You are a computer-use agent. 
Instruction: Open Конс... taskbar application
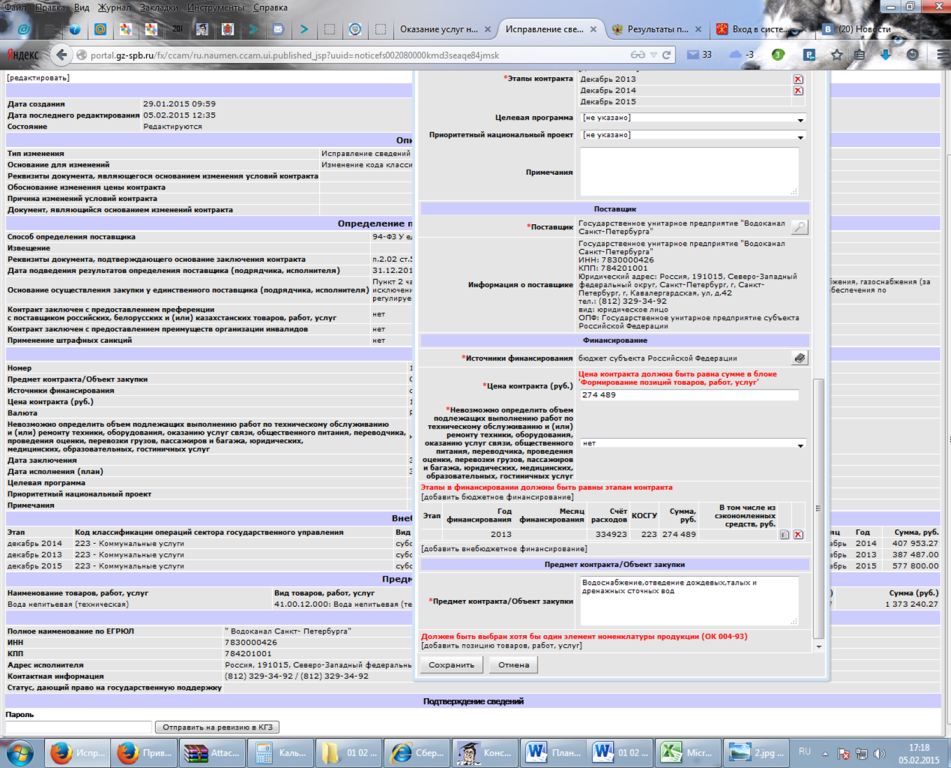(x=484, y=753)
